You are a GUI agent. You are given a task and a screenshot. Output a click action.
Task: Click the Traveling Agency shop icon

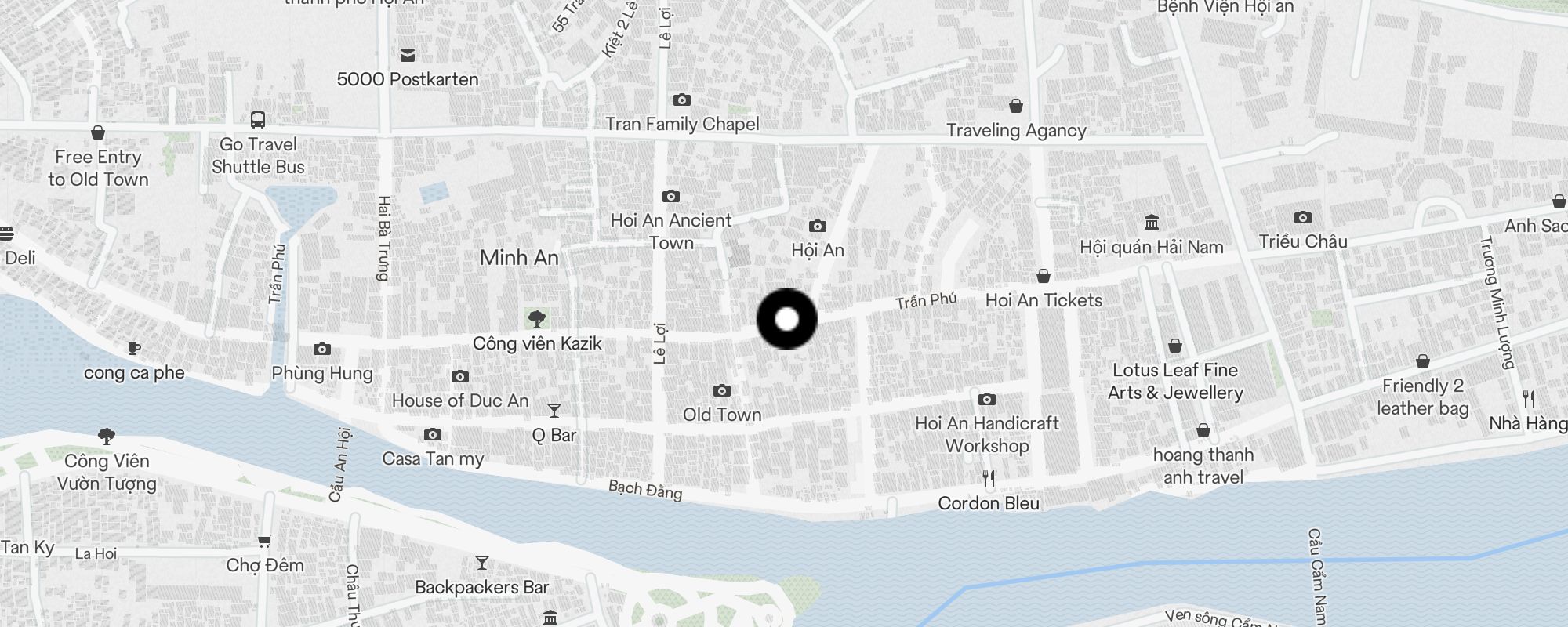click(1016, 106)
